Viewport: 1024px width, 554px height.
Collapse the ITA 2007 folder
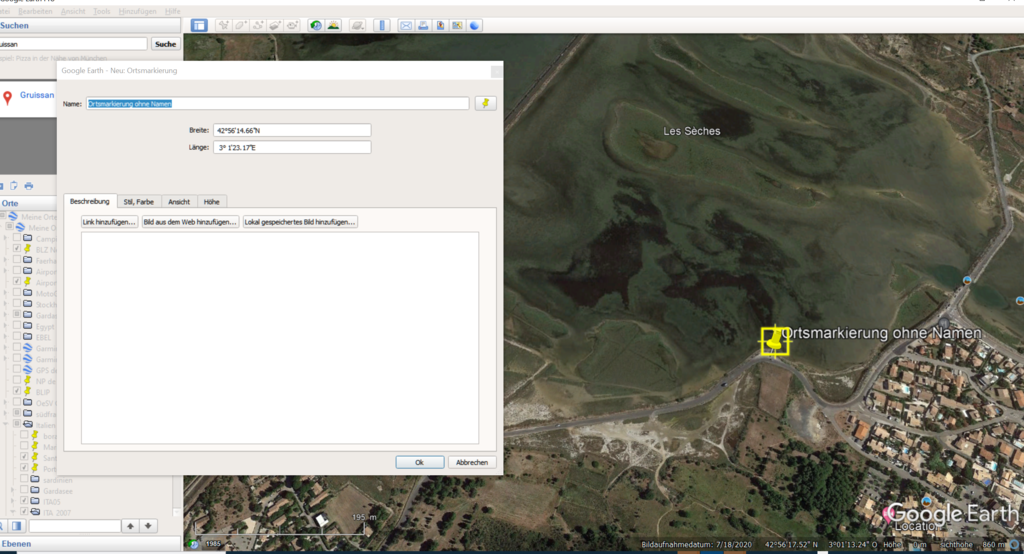tap(12, 512)
